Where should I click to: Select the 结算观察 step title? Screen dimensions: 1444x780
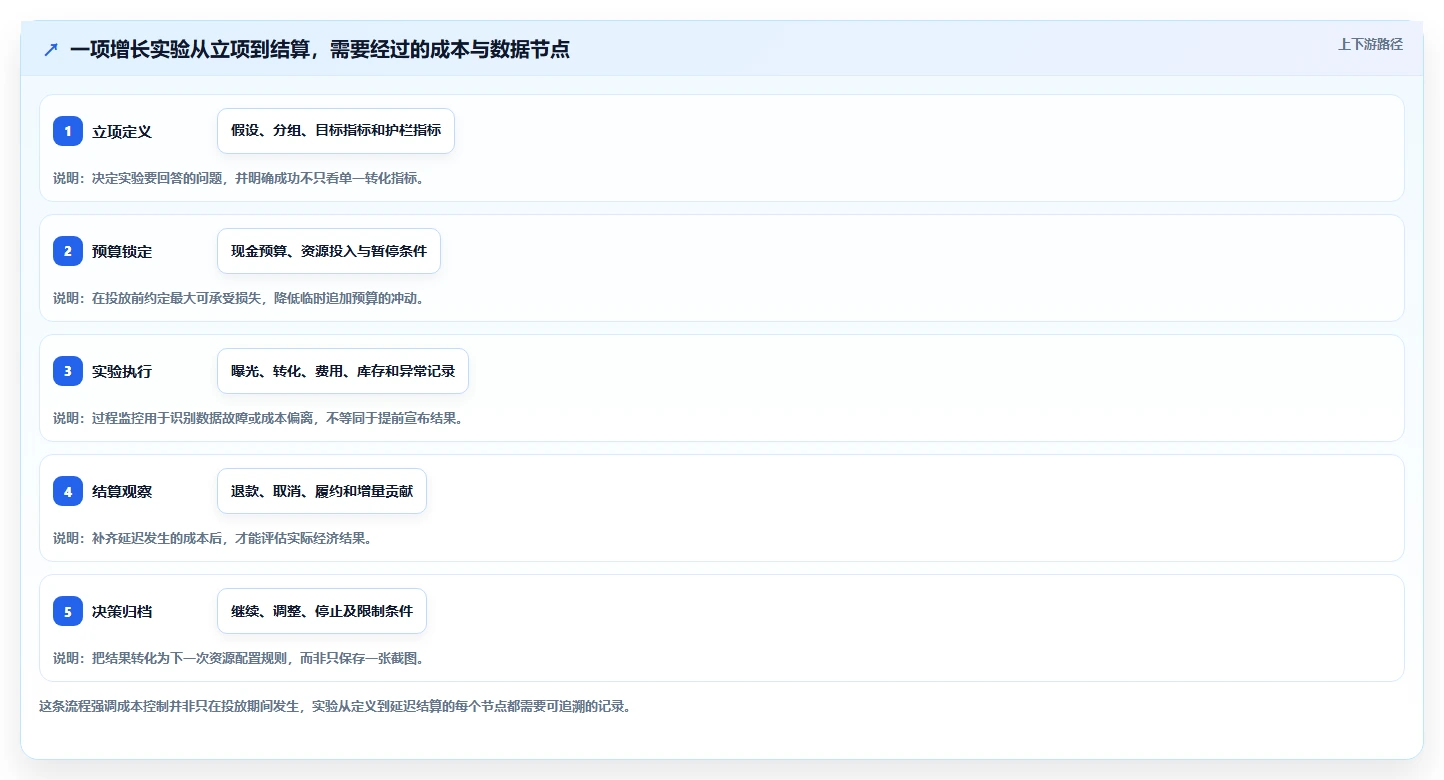(122, 491)
